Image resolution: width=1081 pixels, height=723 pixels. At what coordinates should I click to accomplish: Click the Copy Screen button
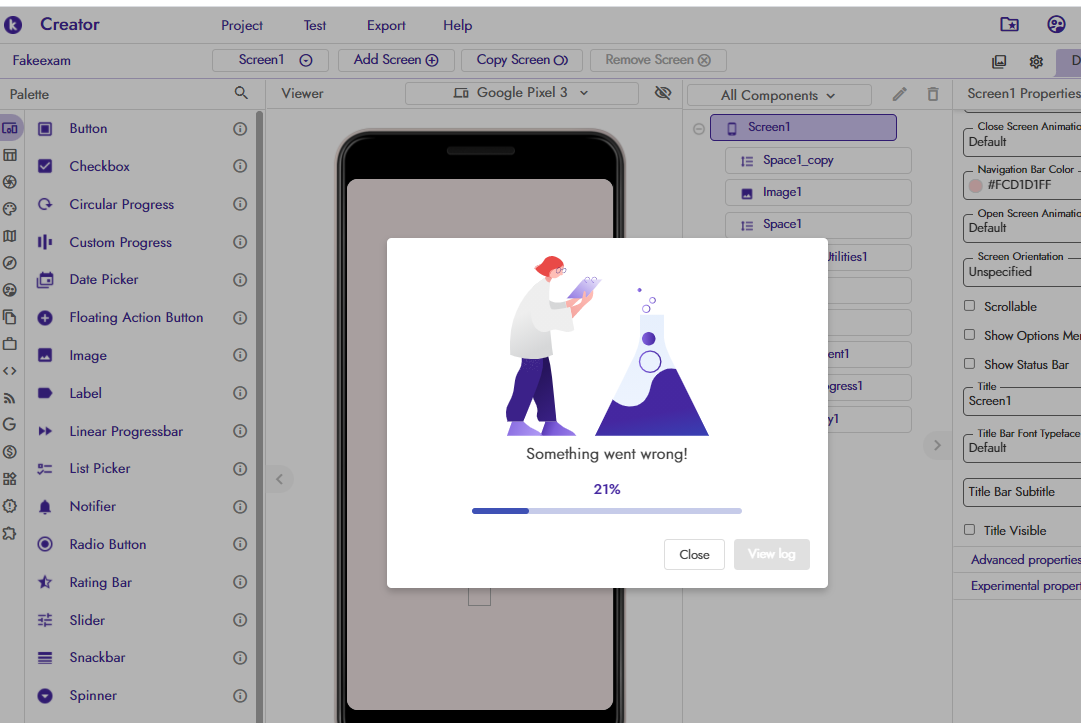[522, 60]
